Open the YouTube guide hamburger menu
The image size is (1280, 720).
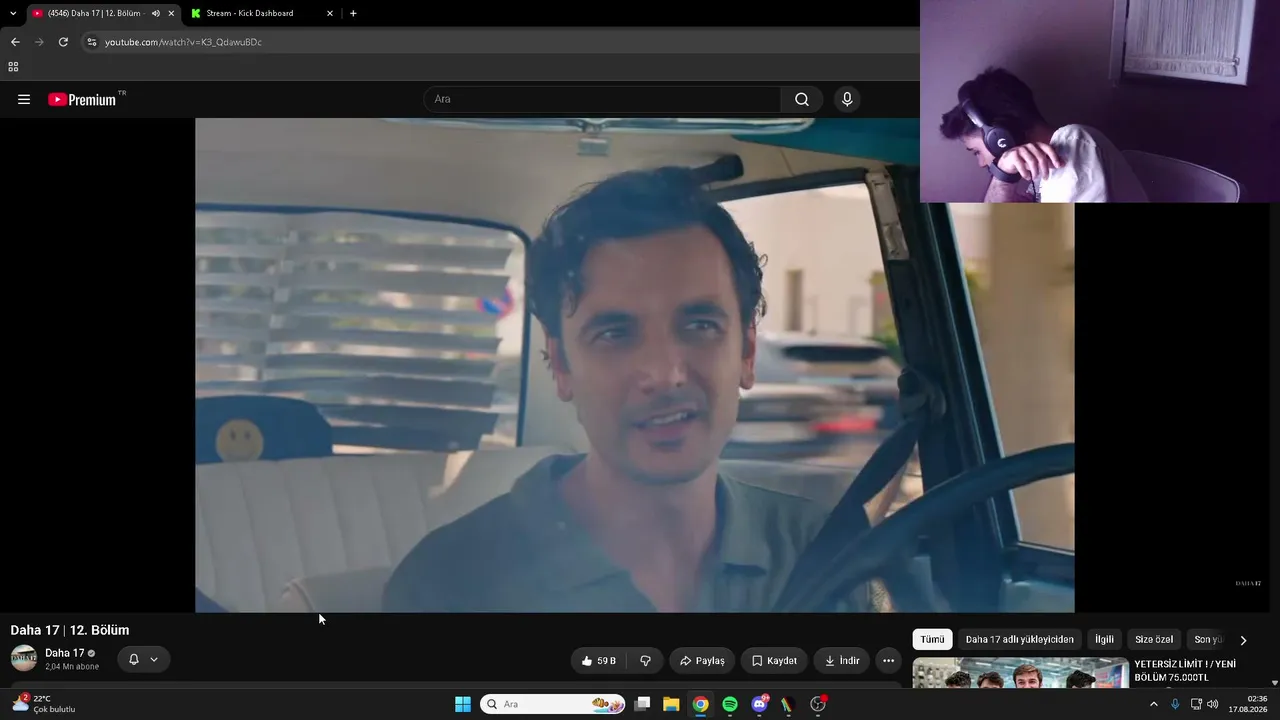click(24, 99)
